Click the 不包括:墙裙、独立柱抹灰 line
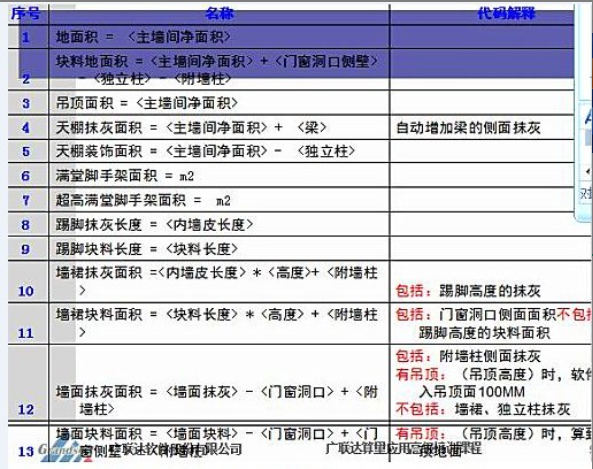The image size is (593, 469). point(483,409)
